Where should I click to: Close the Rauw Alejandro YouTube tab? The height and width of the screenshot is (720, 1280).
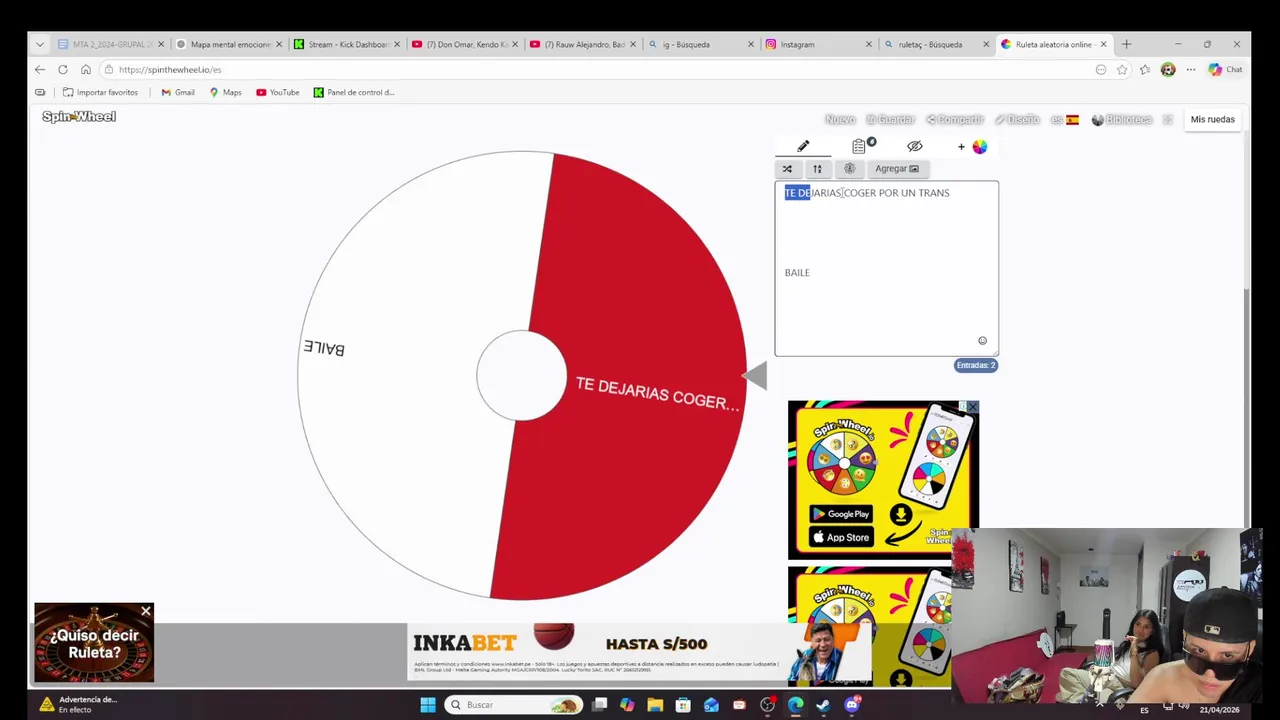(633, 44)
